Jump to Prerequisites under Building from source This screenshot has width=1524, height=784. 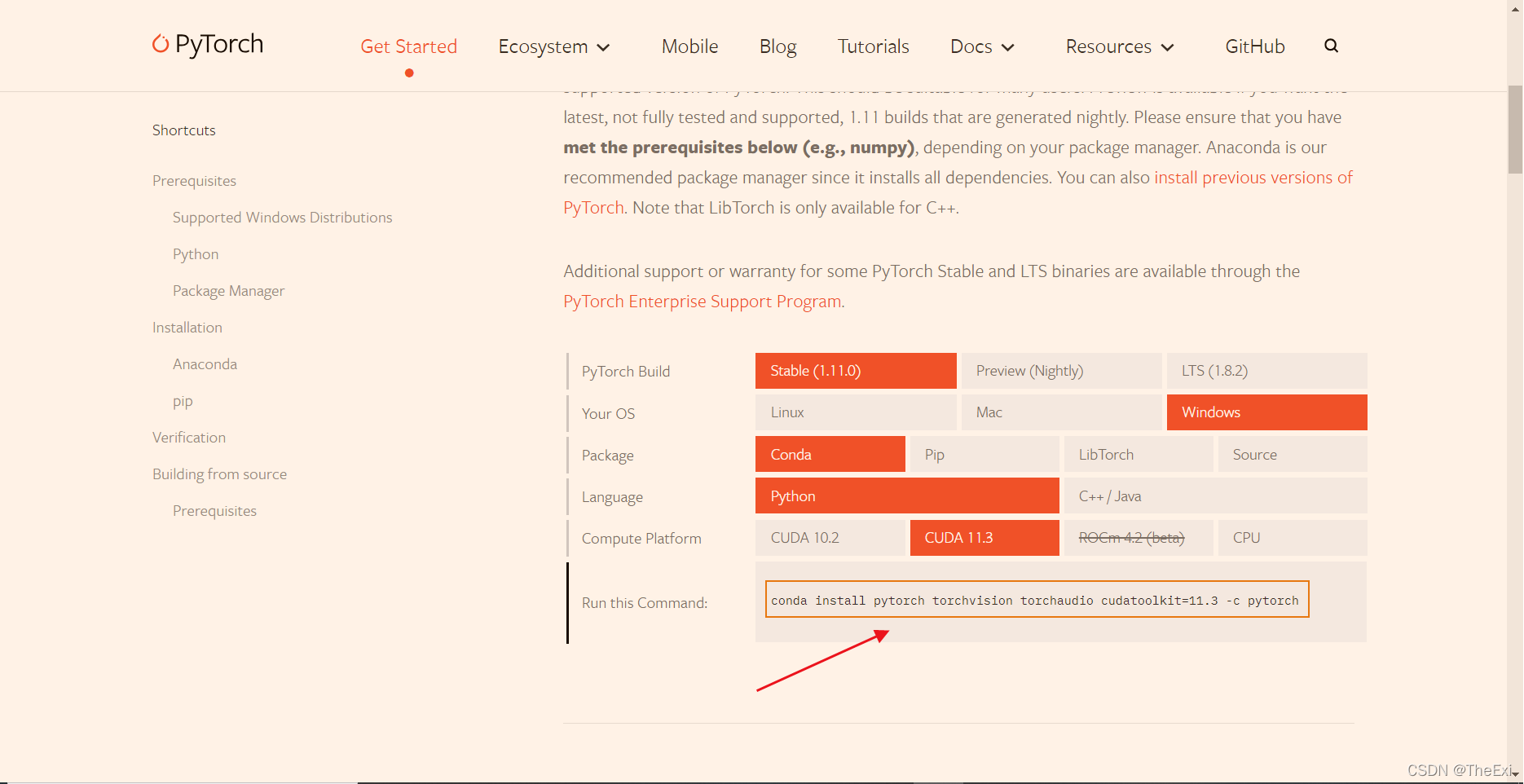[214, 511]
